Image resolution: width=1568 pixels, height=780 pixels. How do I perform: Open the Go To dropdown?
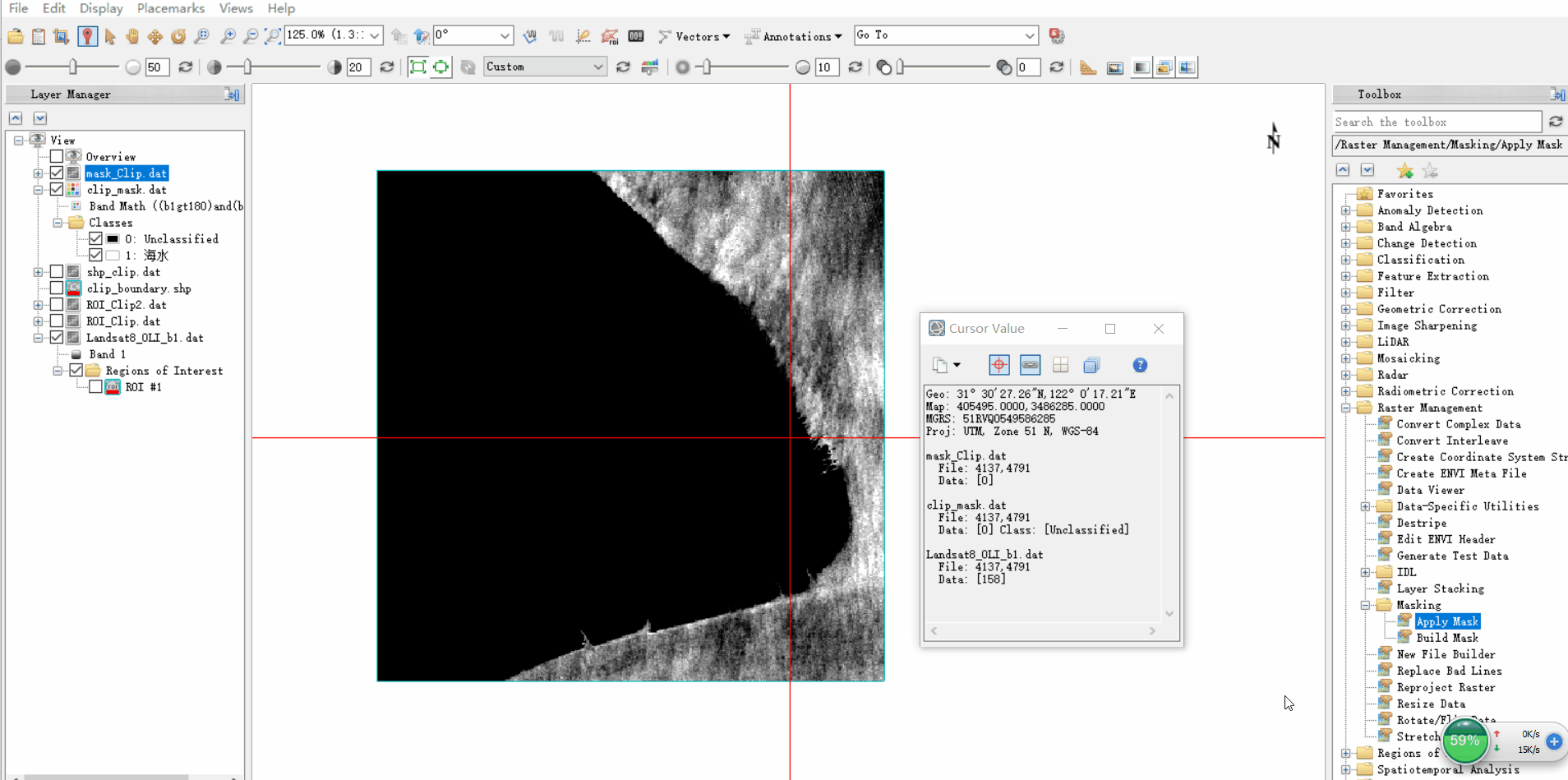(x=1030, y=35)
